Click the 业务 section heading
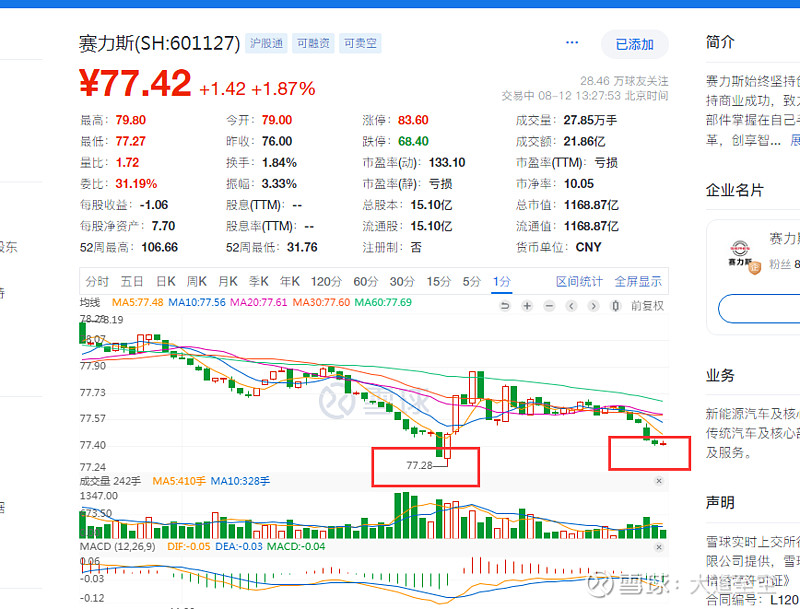The width and height of the screenshot is (800, 609). [720, 376]
